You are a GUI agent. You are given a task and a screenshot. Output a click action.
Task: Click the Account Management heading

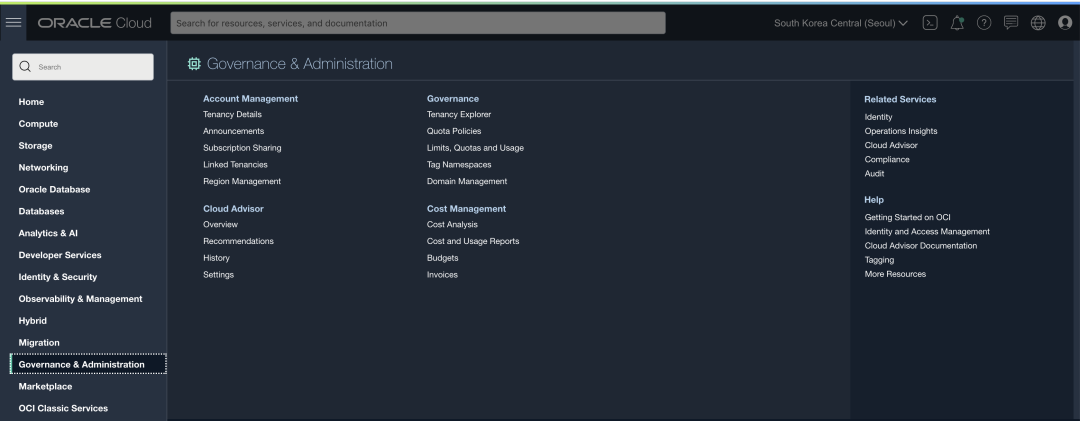251,99
